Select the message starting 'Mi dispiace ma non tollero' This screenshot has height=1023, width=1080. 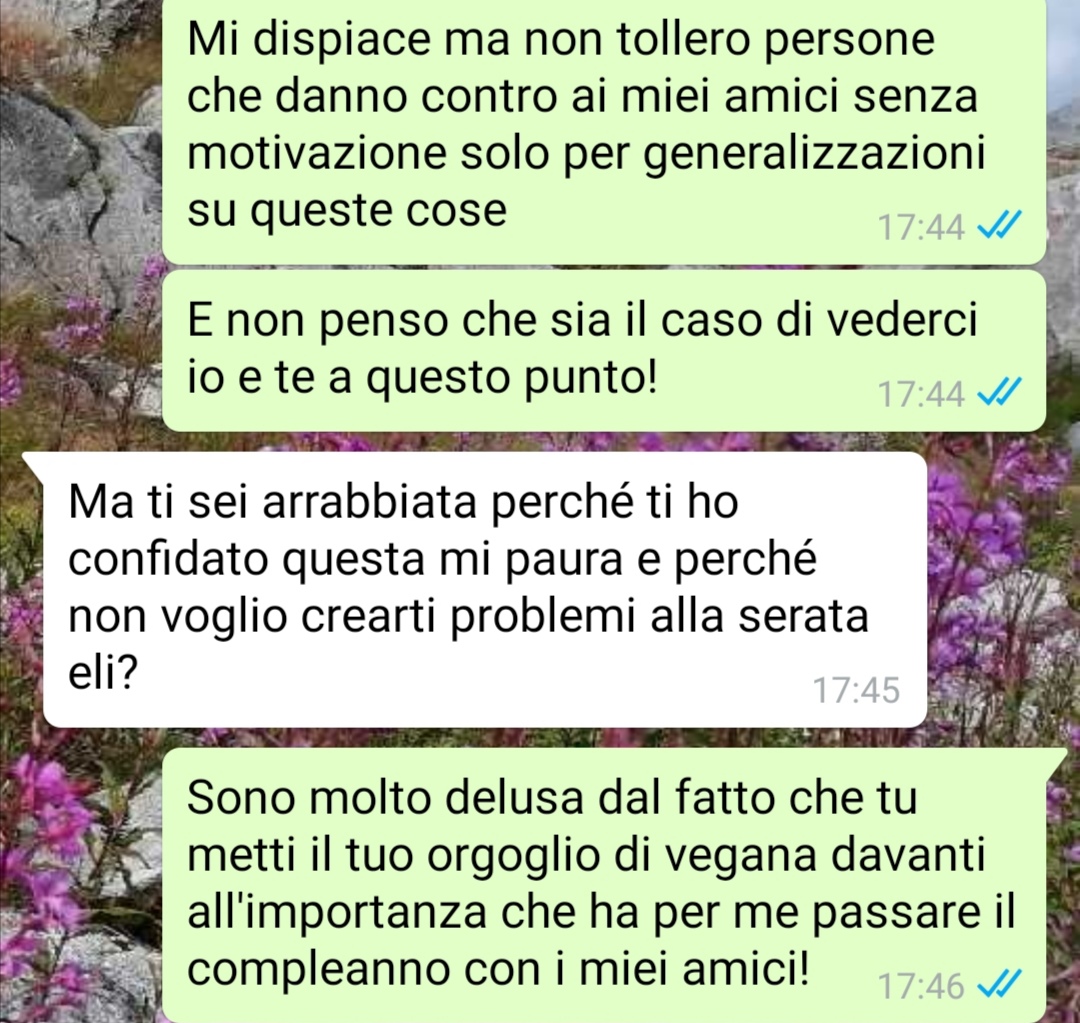point(603,131)
